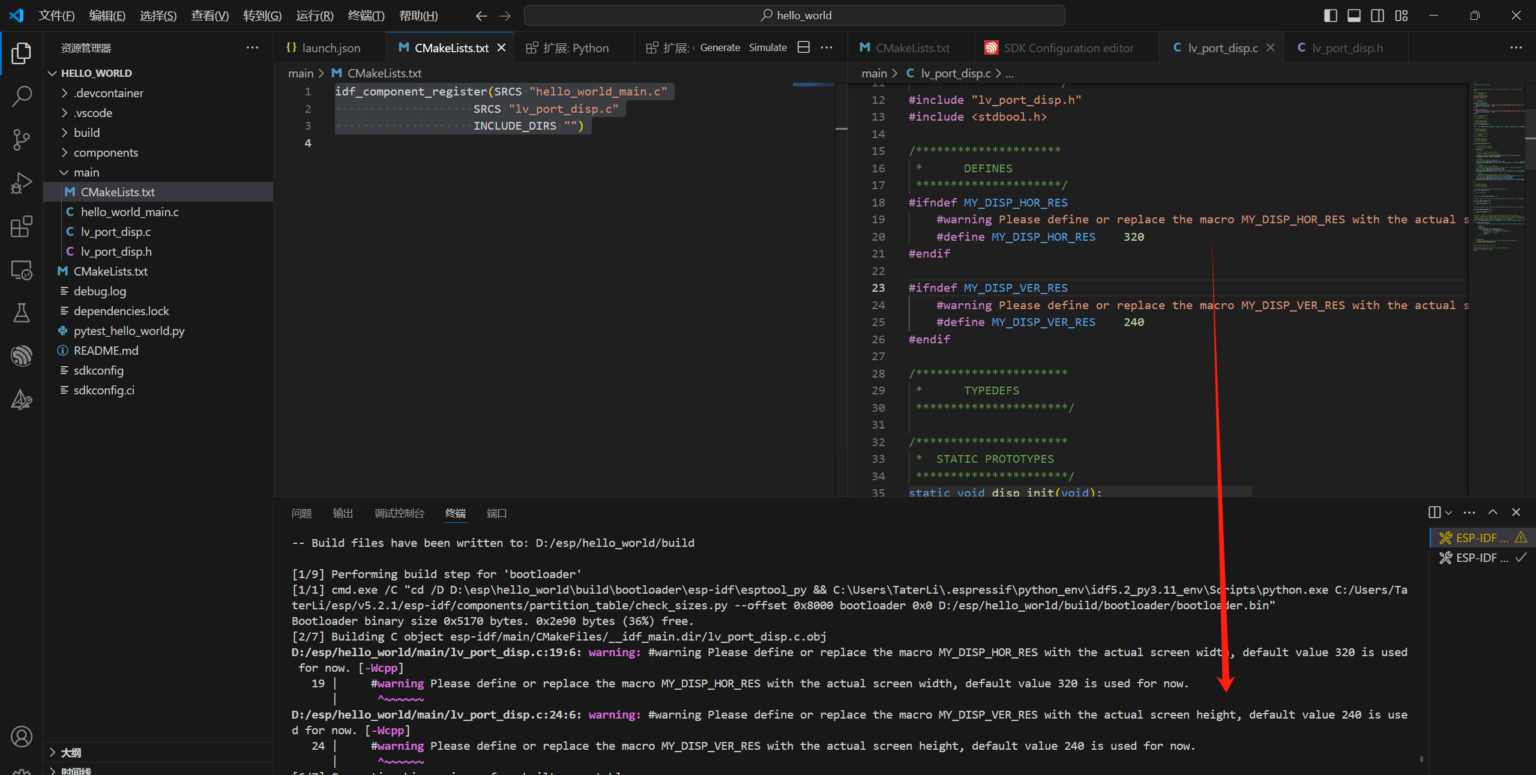
Task: Switch to the 问题 panel tab
Action: (301, 513)
